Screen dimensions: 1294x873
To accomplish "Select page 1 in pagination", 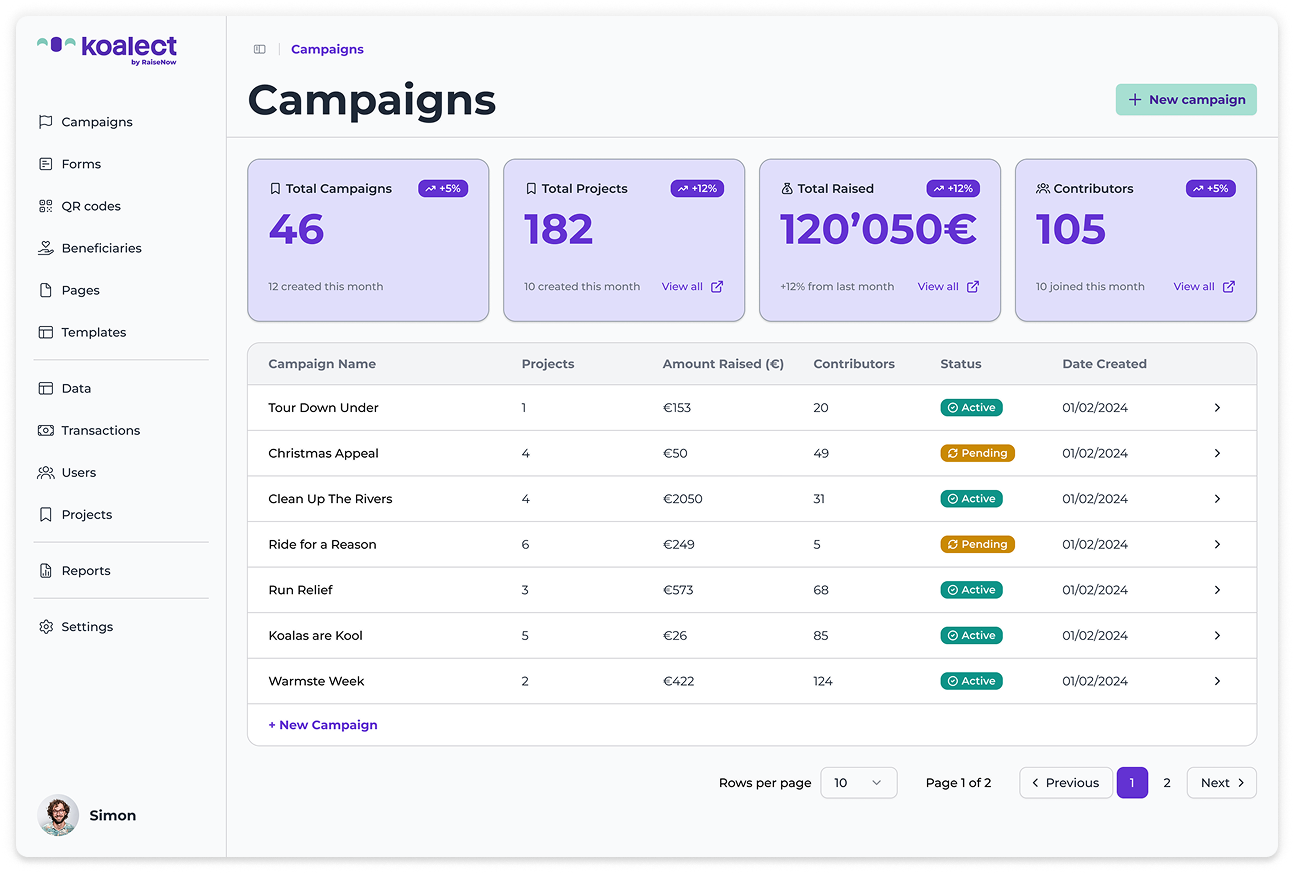I will click(x=1132, y=783).
